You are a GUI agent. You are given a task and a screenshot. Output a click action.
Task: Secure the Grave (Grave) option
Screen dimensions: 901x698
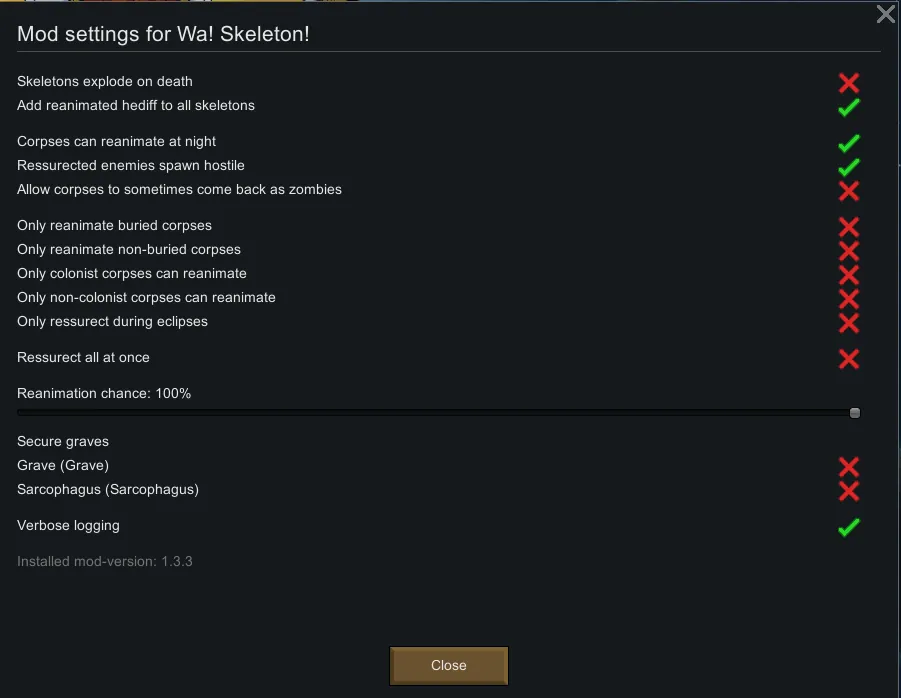[849, 466]
